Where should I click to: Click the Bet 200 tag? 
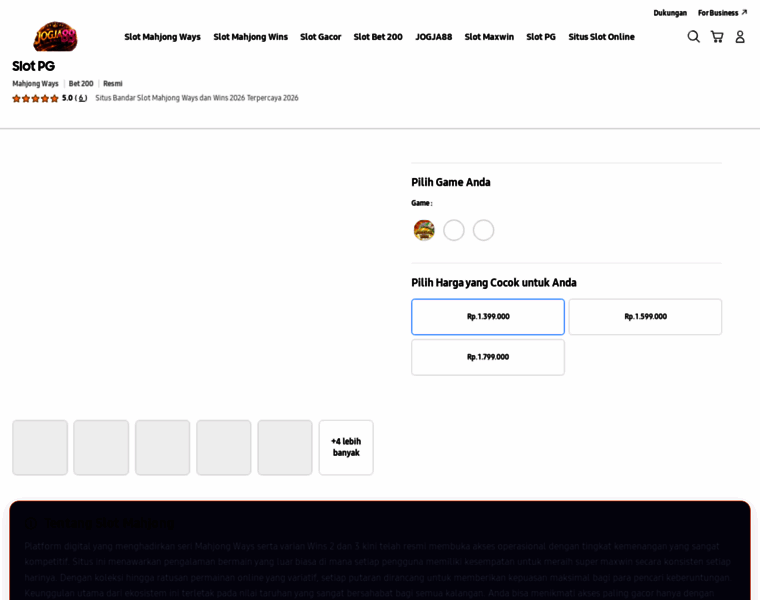click(x=81, y=83)
